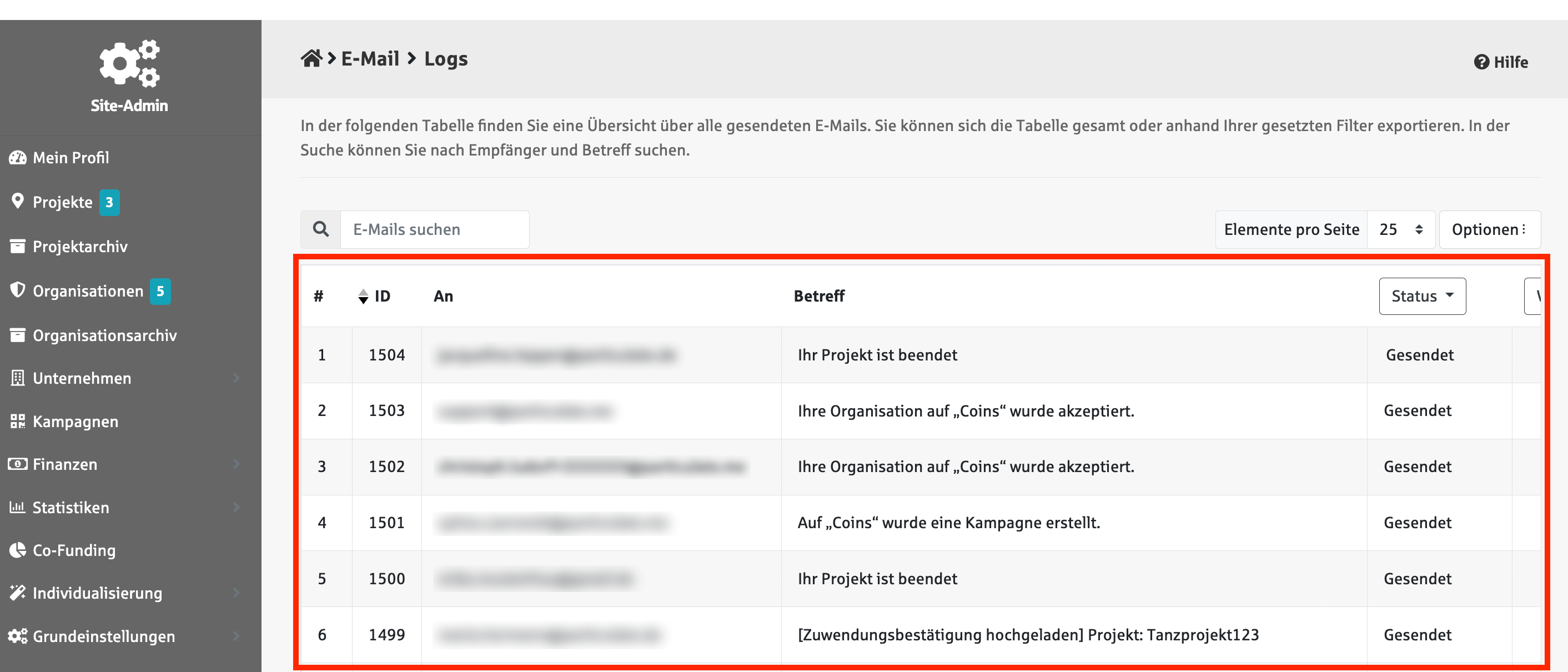Click the search magnifier icon
The image size is (1568, 672).
click(321, 229)
